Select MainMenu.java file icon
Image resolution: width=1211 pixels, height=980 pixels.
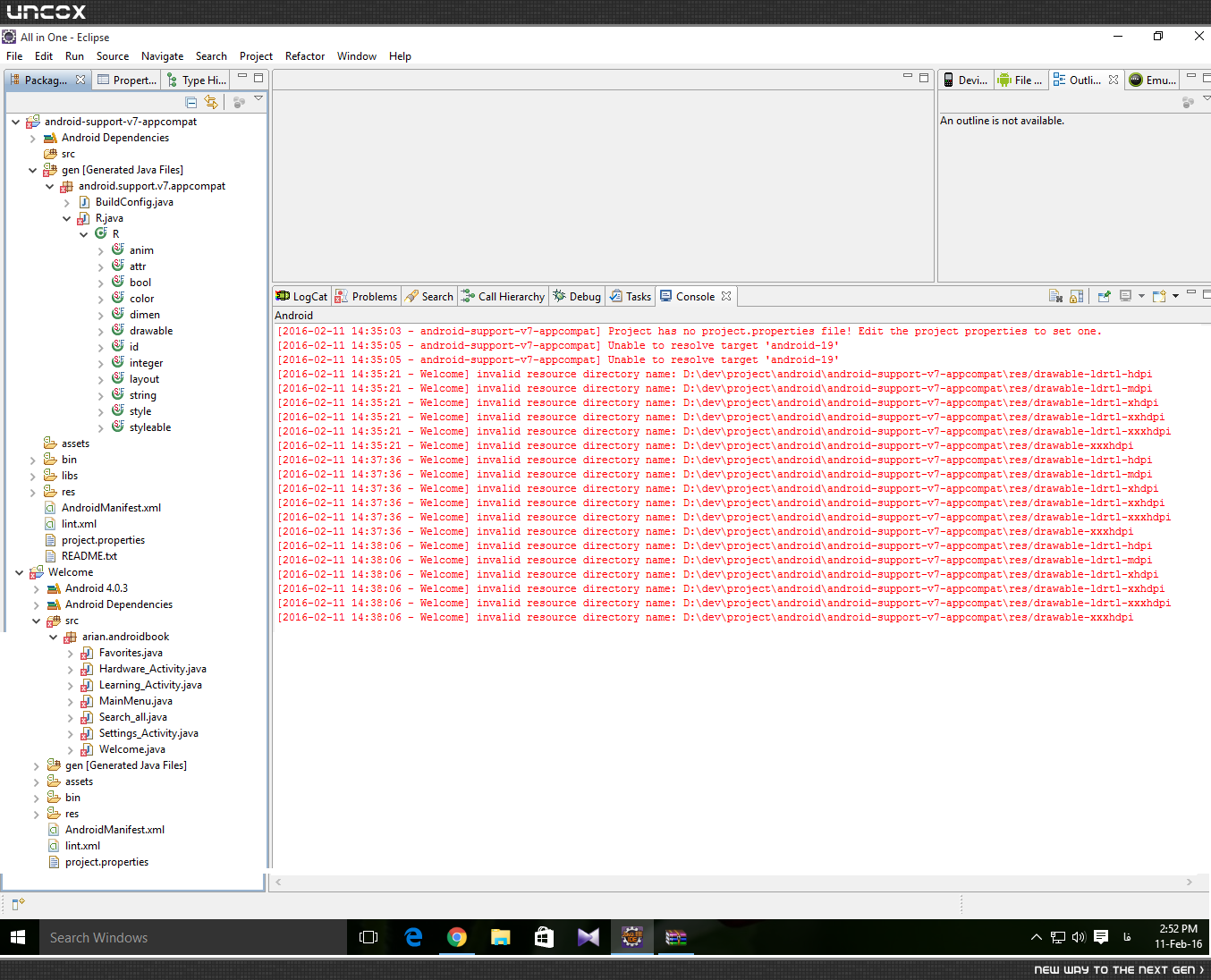(87, 701)
